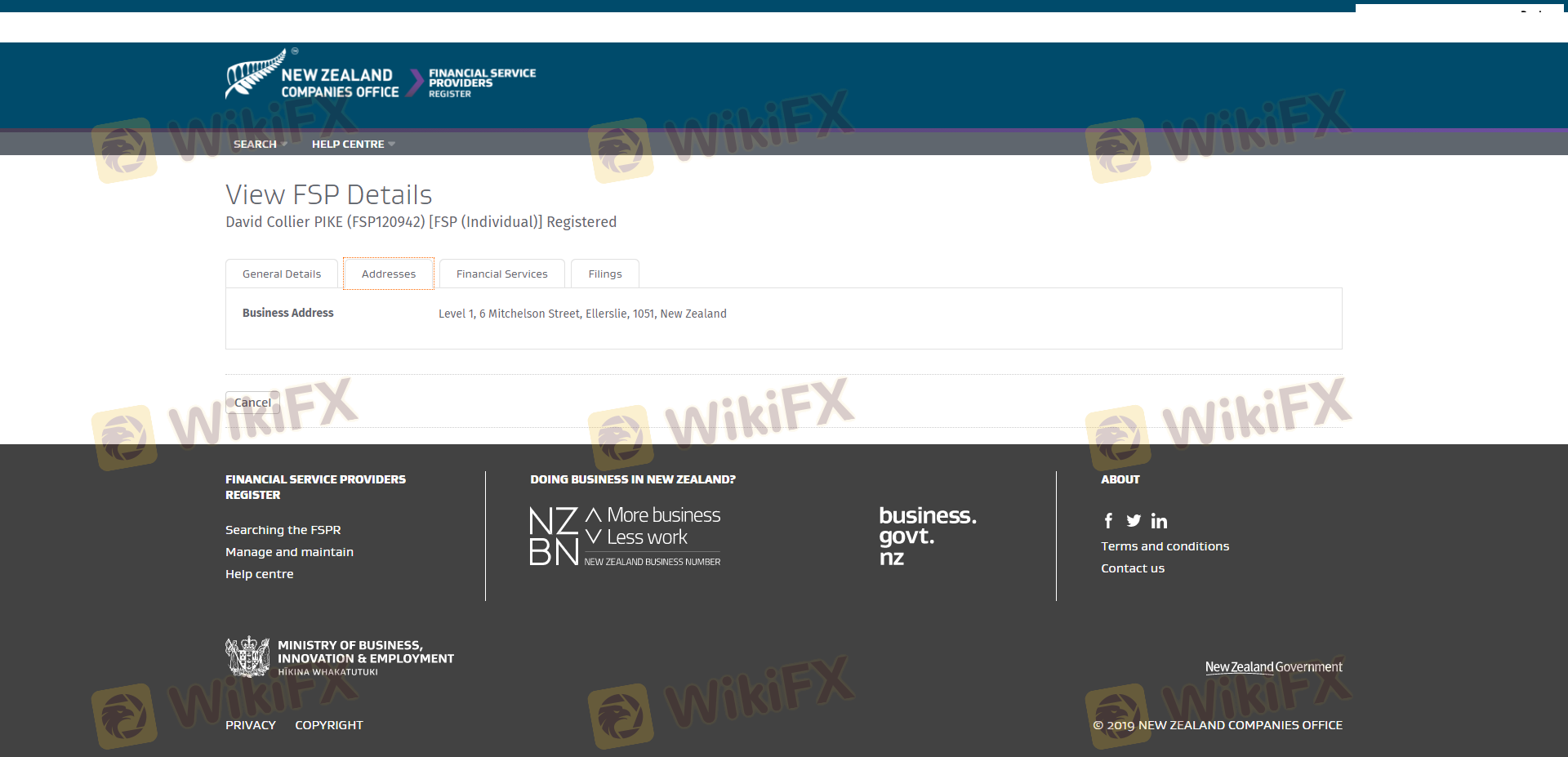The image size is (1568, 757).
Task: Open the Twitter social icon
Action: (1134, 521)
